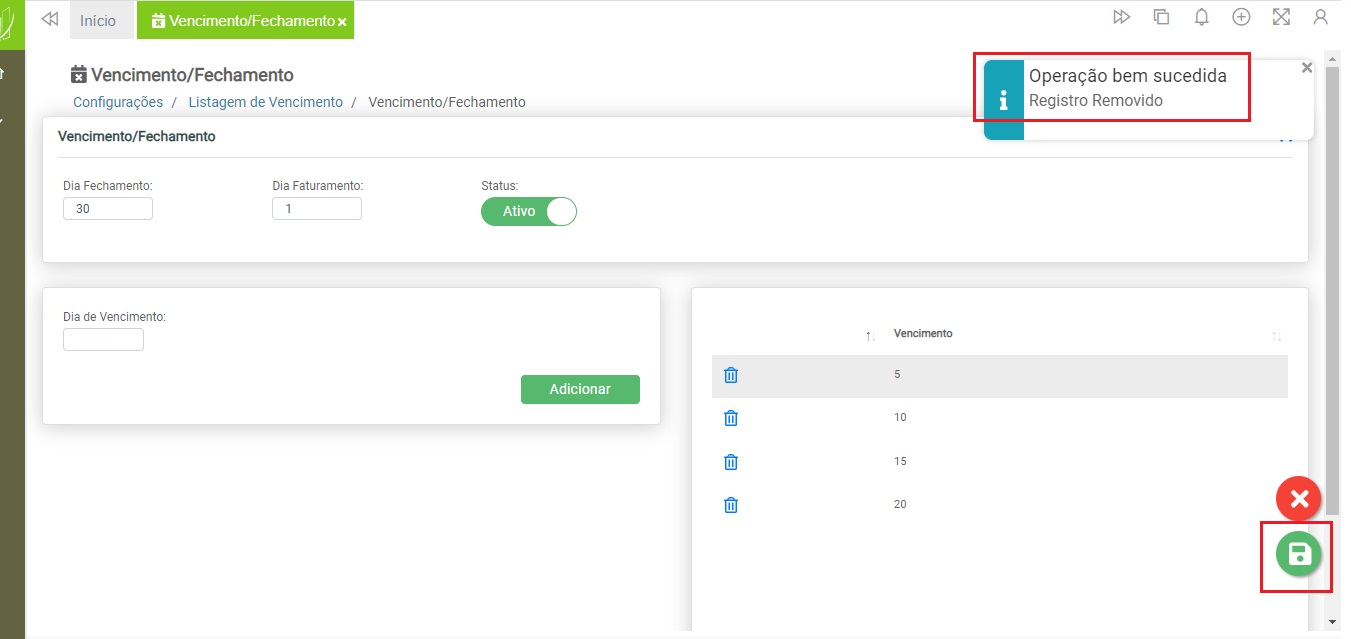The width and height of the screenshot is (1351, 639).
Task: Close the Vencimento/Fechamento tab
Action: tap(342, 22)
